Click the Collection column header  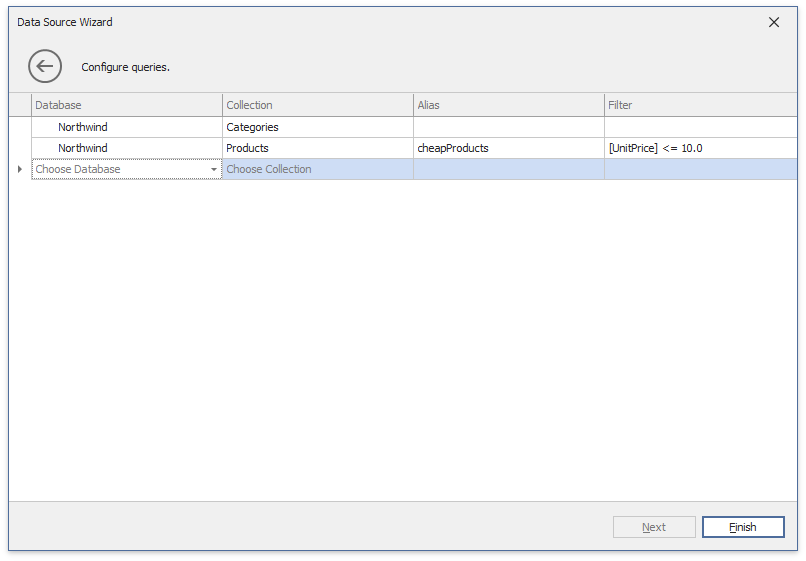317,105
